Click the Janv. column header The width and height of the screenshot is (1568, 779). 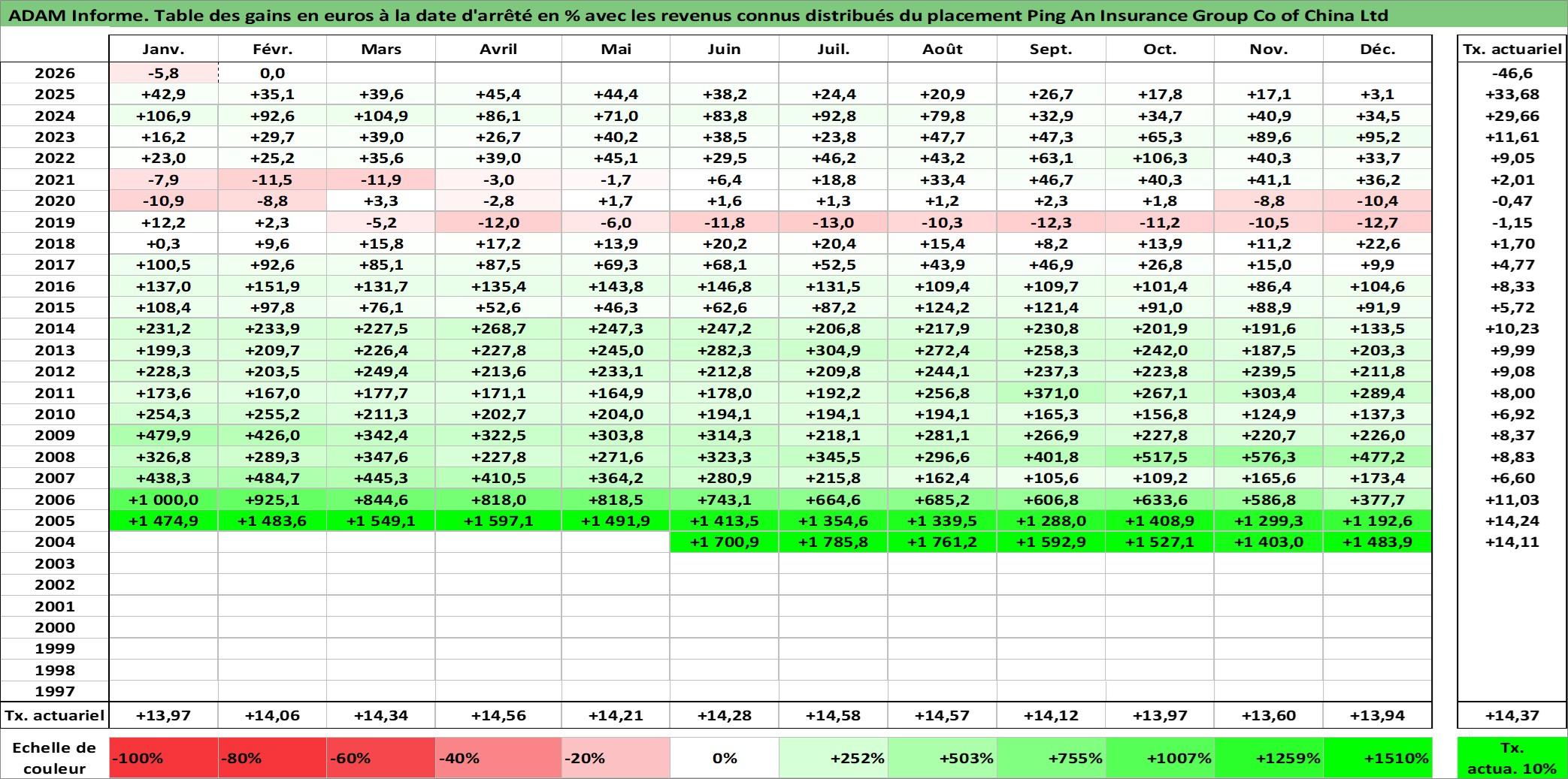tap(164, 49)
